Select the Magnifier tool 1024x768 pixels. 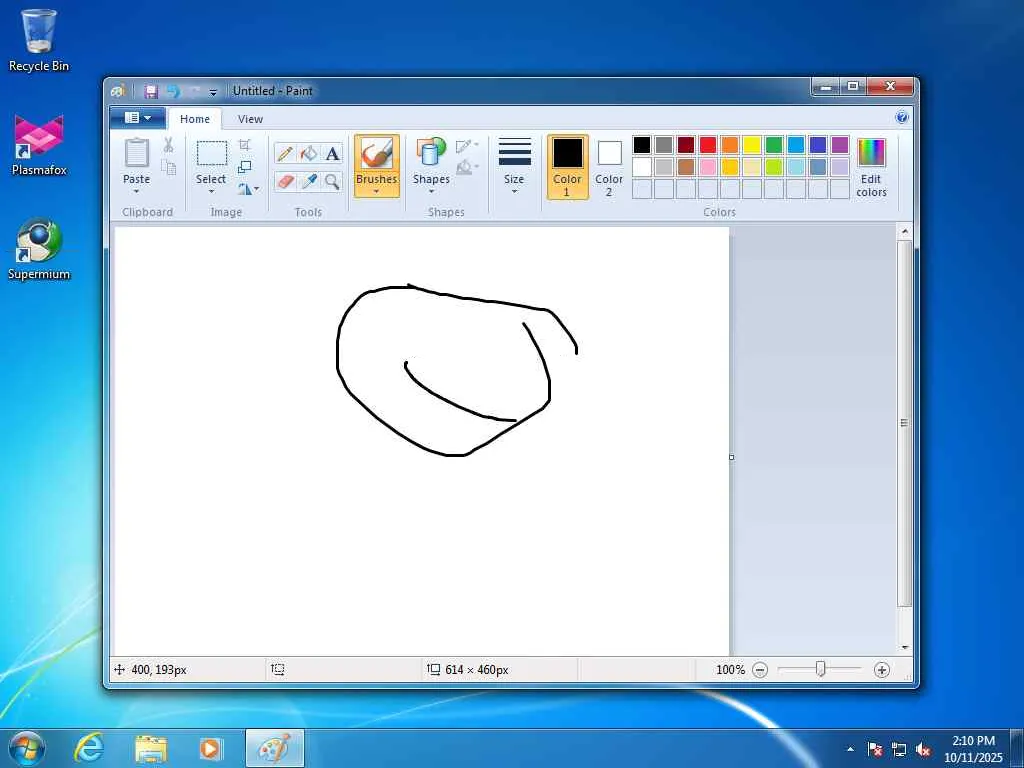click(332, 181)
